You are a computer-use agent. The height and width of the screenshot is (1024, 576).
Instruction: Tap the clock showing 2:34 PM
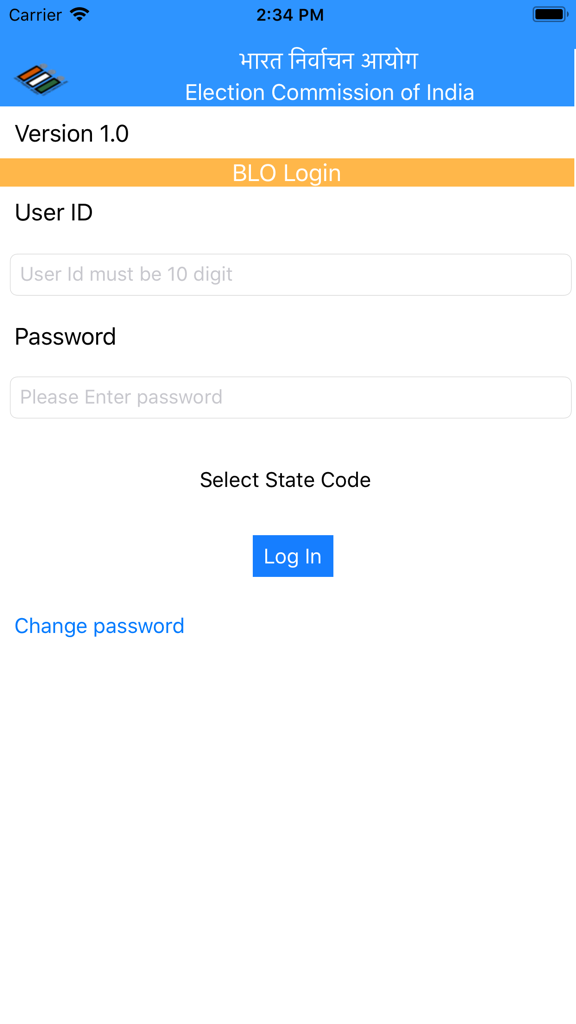tap(288, 15)
